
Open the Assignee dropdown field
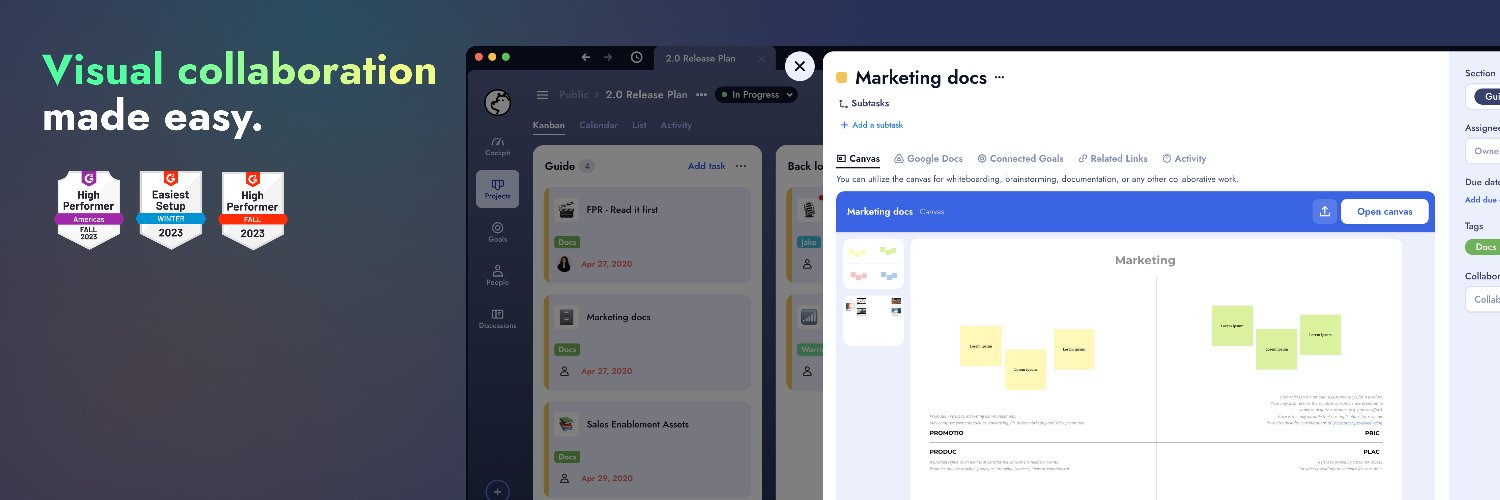tap(1482, 151)
